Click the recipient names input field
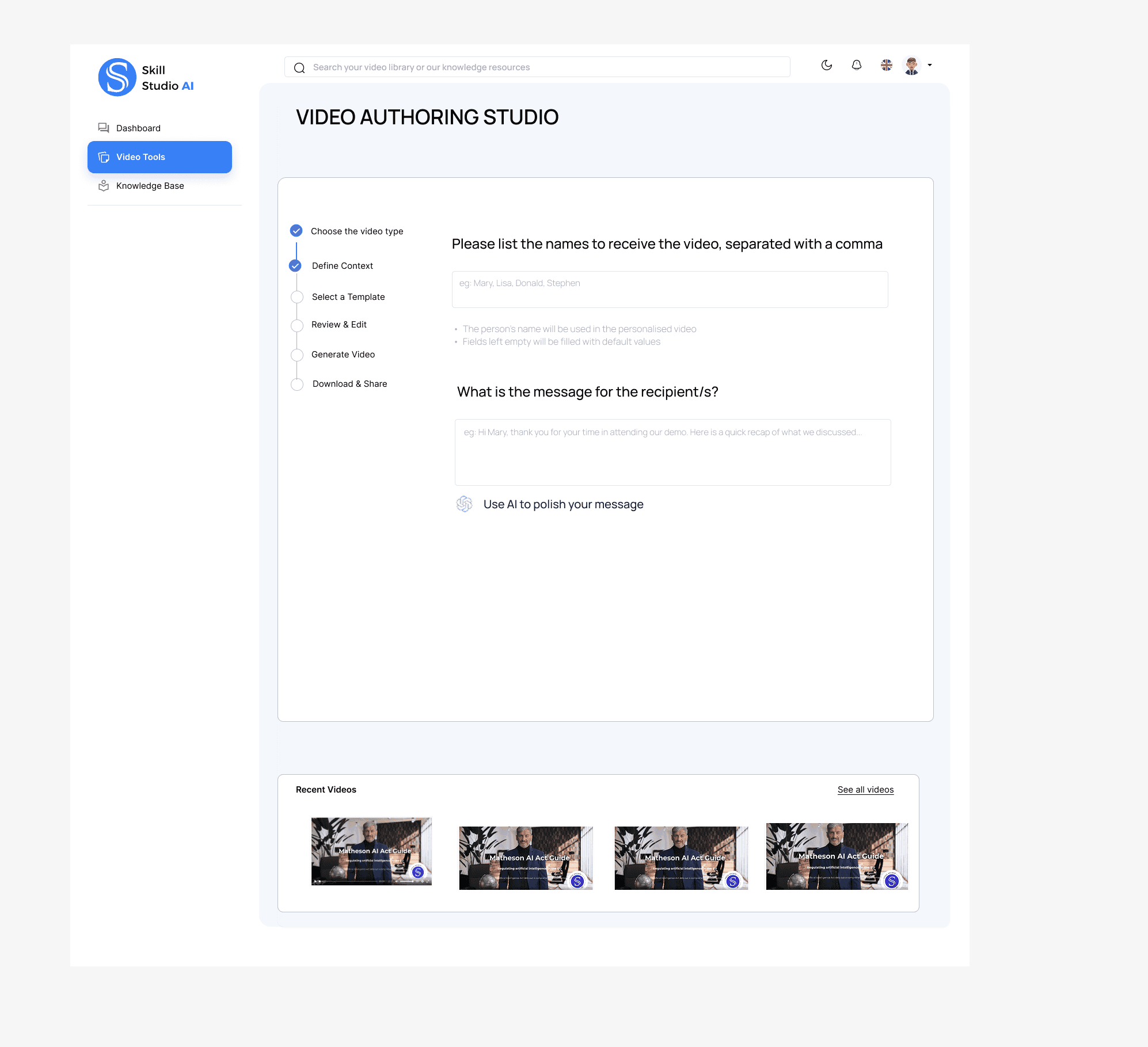The image size is (1148, 1047). pos(670,290)
